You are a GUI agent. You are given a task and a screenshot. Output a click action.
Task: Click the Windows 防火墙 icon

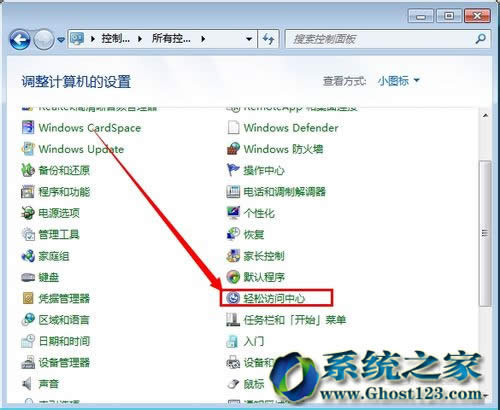click(233, 149)
